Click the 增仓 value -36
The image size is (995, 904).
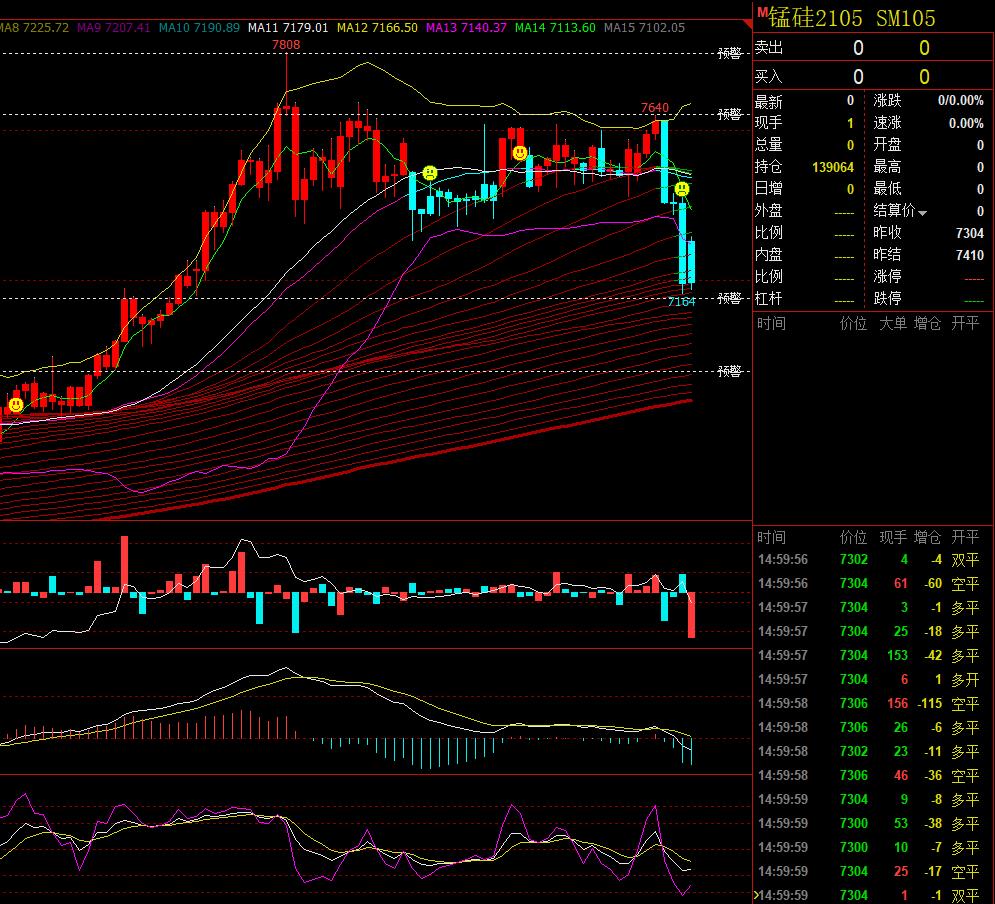933,775
